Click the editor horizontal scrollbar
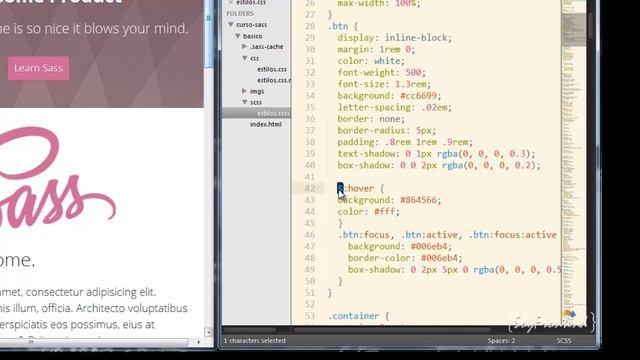The width and height of the screenshot is (640, 360). [x=392, y=329]
